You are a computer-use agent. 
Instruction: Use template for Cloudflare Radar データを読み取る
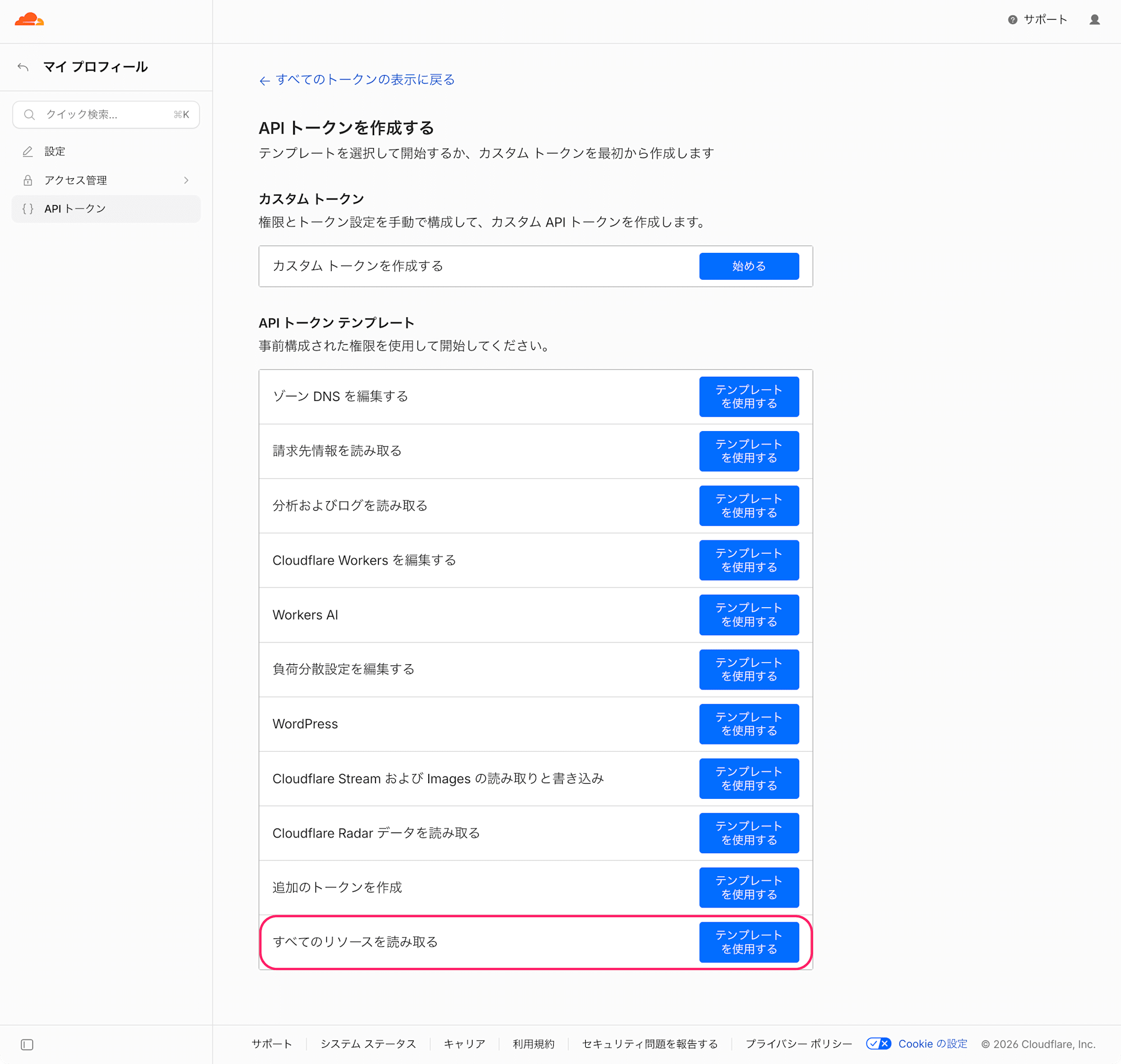pyautogui.click(x=748, y=832)
